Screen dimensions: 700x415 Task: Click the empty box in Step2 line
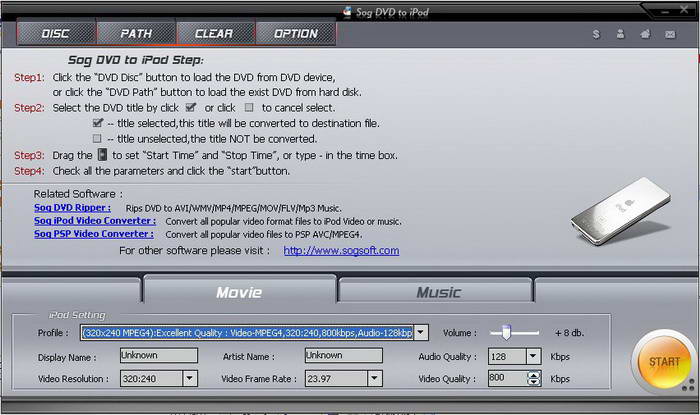point(249,107)
